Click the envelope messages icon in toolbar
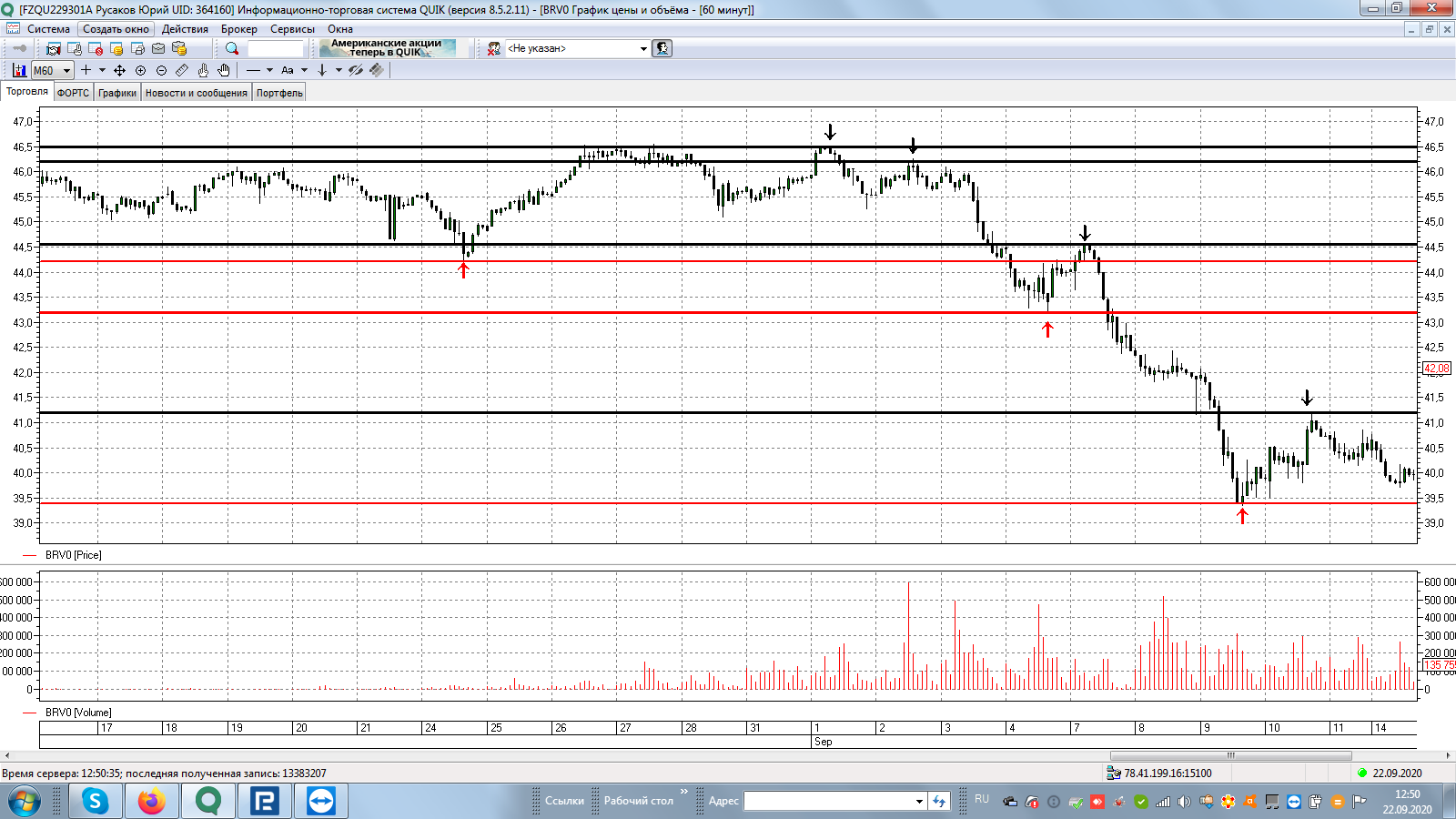 [x=158, y=48]
